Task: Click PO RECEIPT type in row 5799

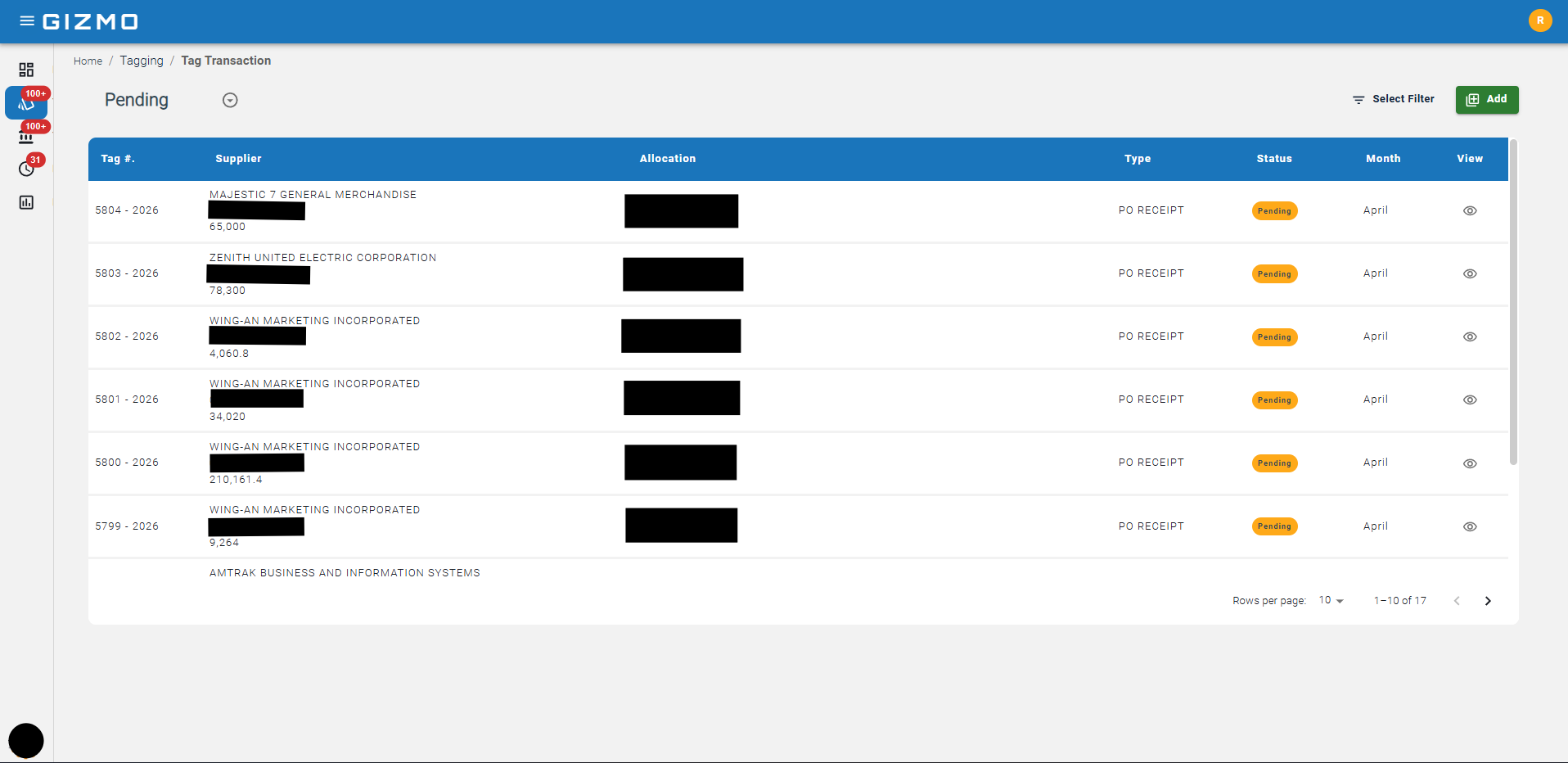Action: tap(1151, 526)
